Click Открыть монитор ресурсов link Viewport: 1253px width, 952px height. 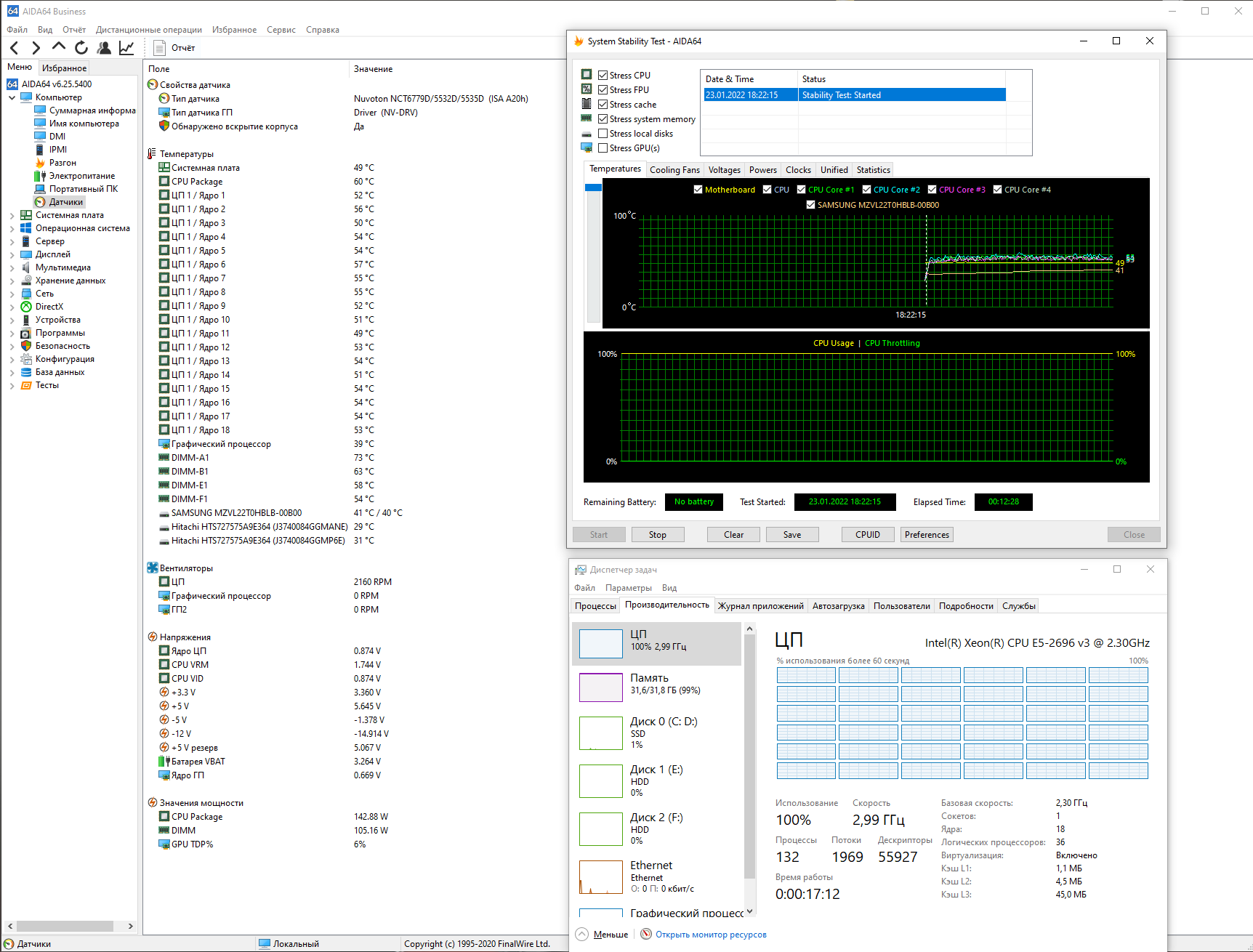coord(711,935)
